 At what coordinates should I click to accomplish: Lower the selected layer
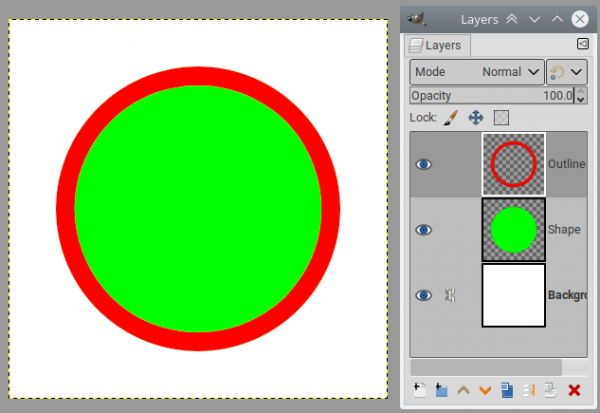point(485,390)
